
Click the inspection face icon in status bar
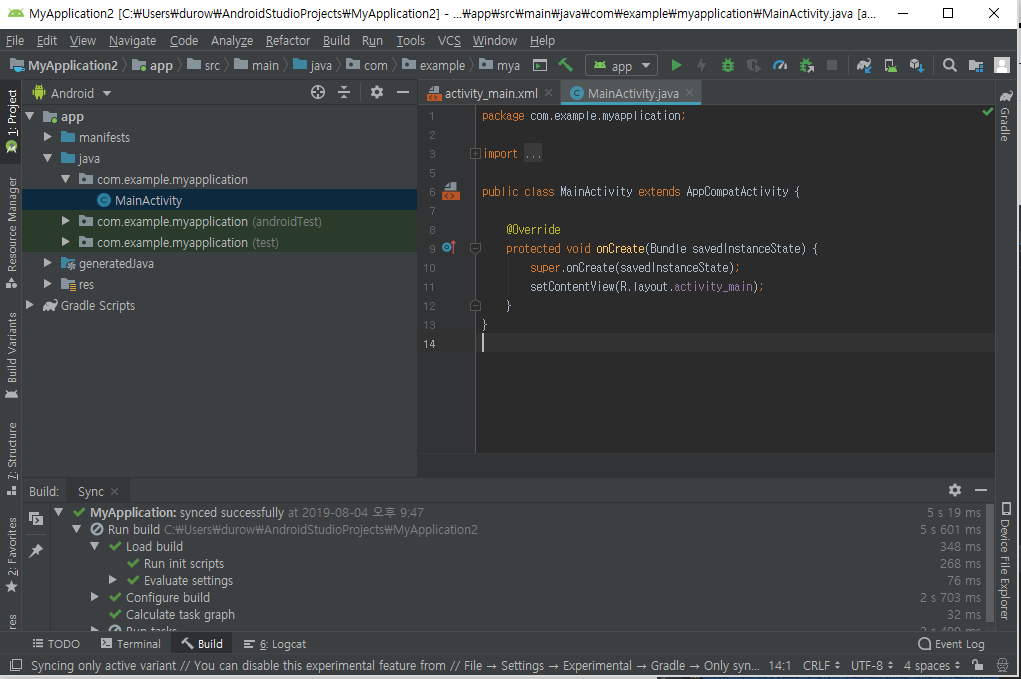(1002, 665)
